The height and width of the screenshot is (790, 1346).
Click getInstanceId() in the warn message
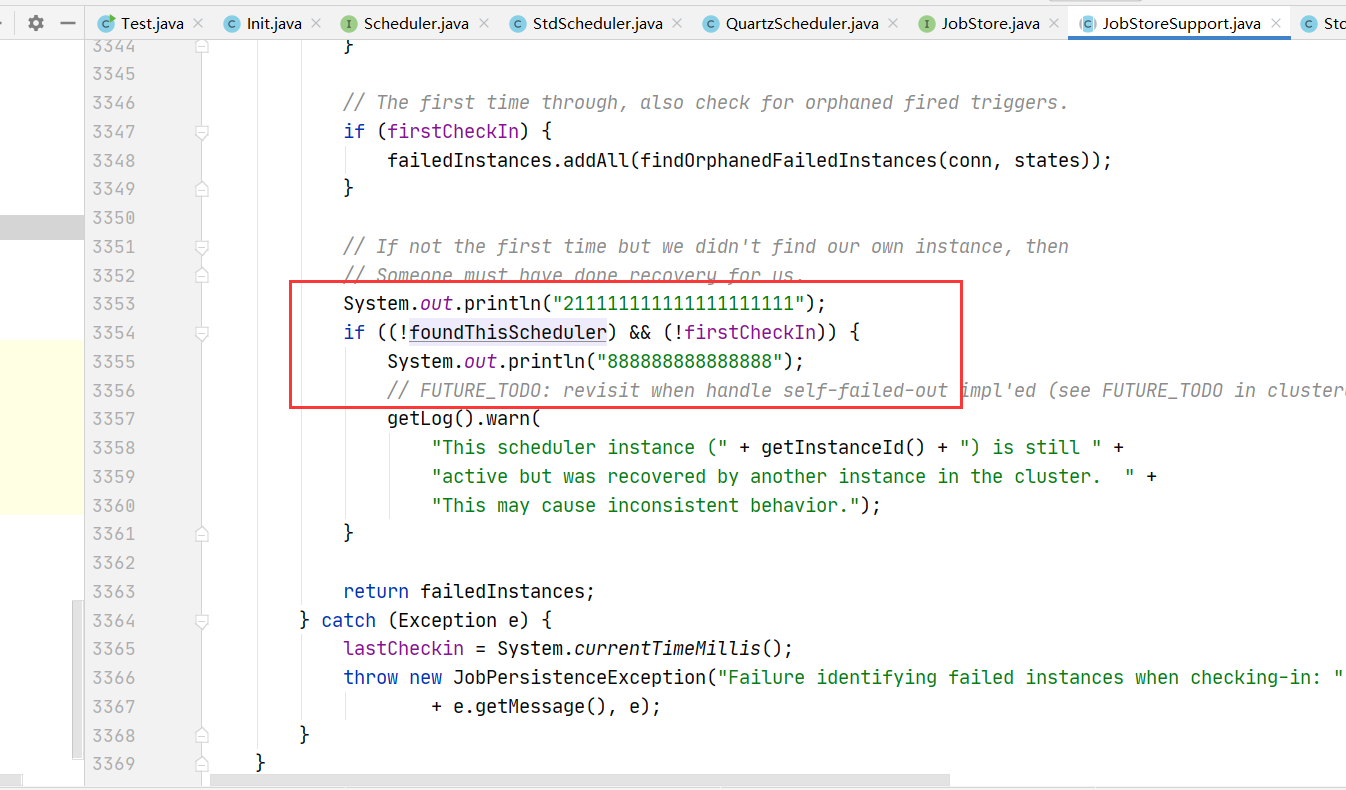(x=843, y=447)
